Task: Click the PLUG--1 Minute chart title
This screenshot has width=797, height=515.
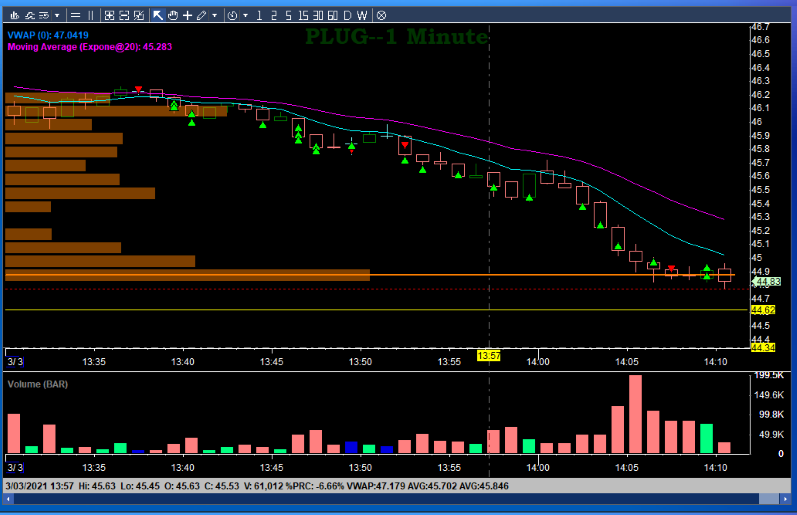Action: coord(396,36)
